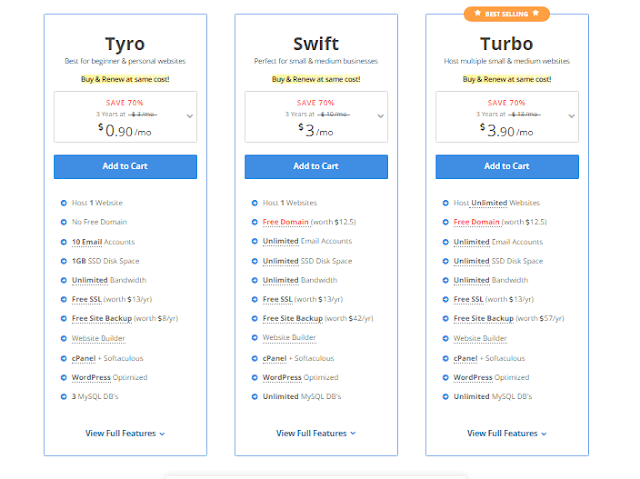Click Turbo 'Free Site Backup (worth $57/yr)' text

coord(509,319)
